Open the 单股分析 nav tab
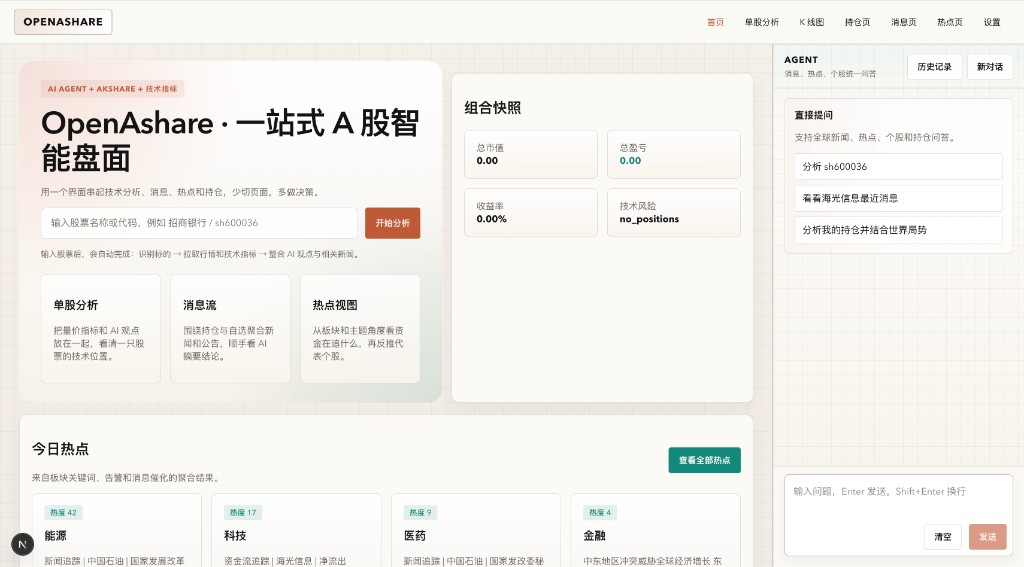 (x=761, y=22)
